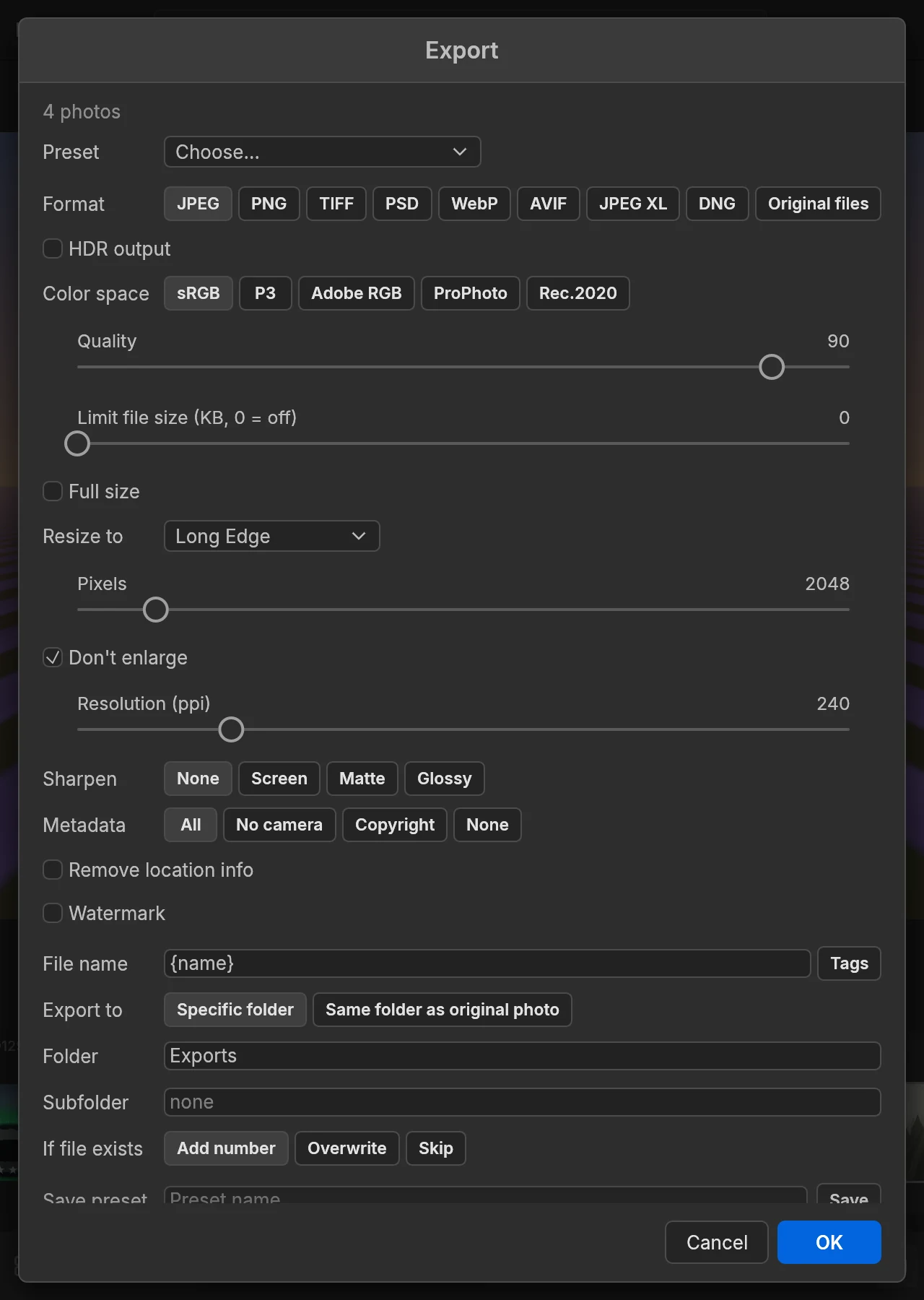Select Overwrite if file exists
The height and width of the screenshot is (1300, 924).
(347, 1148)
